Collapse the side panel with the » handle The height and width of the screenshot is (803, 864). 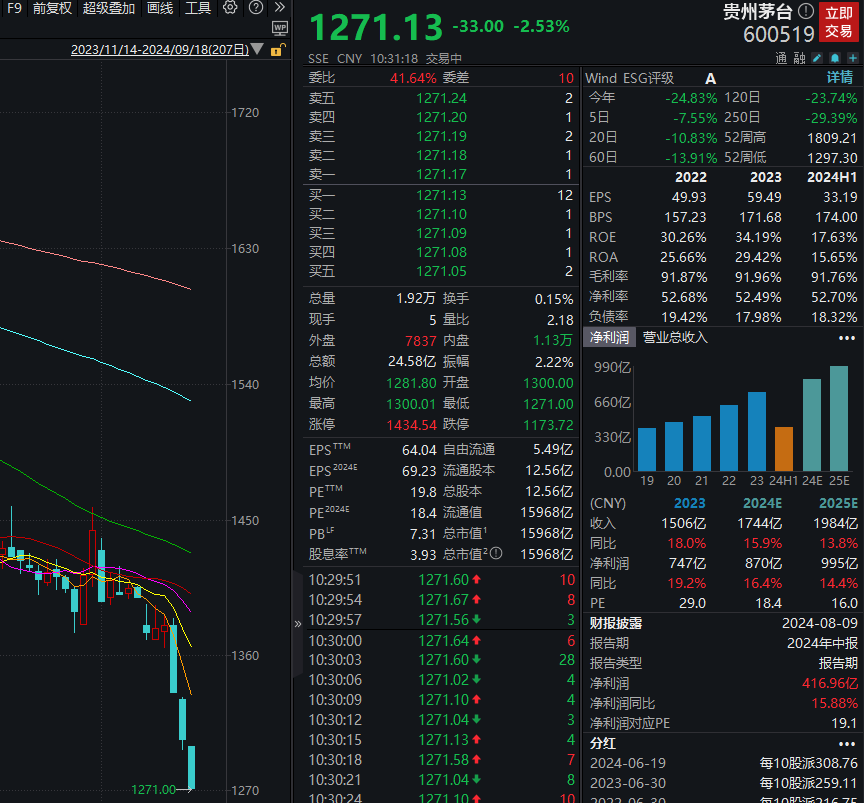(298, 624)
